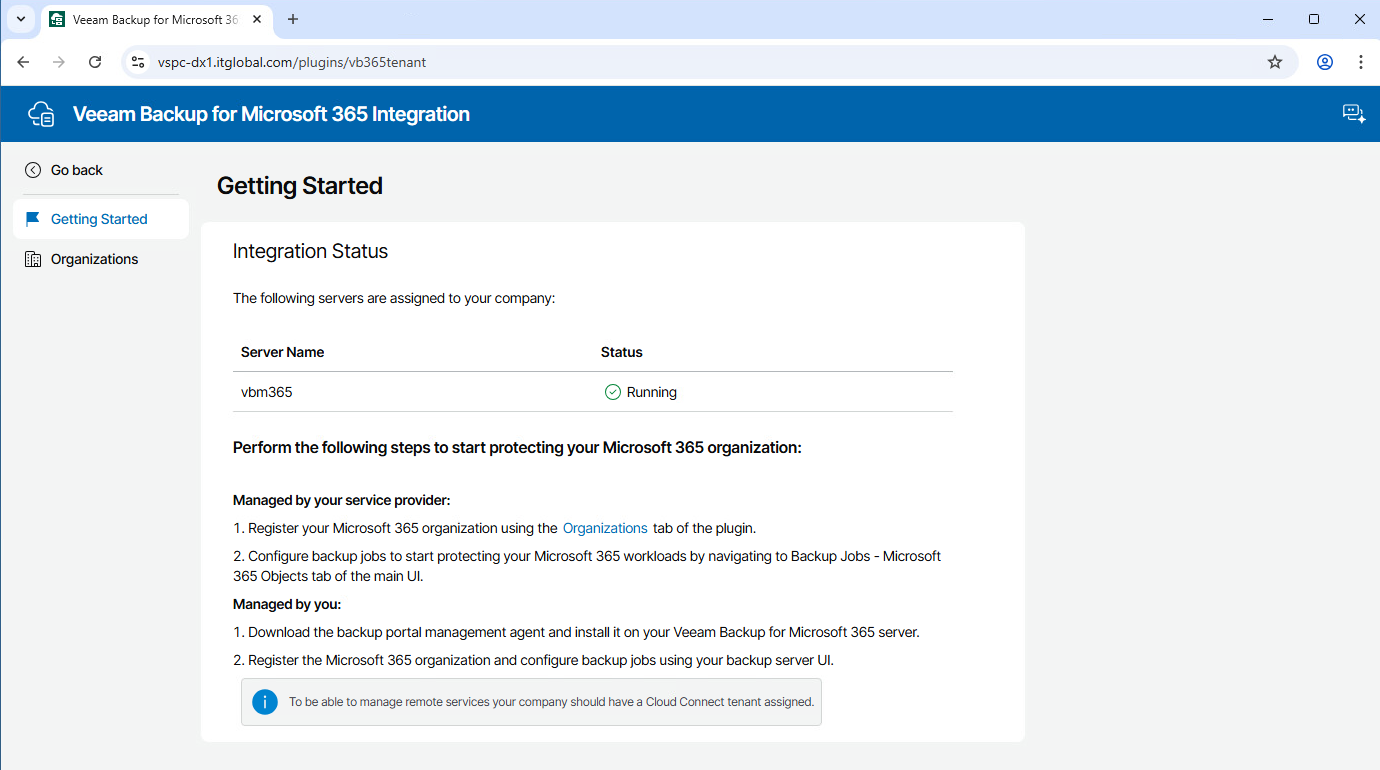This screenshot has height=770, width=1380.
Task: Select Getting Started in the sidebar
Action: [101, 219]
